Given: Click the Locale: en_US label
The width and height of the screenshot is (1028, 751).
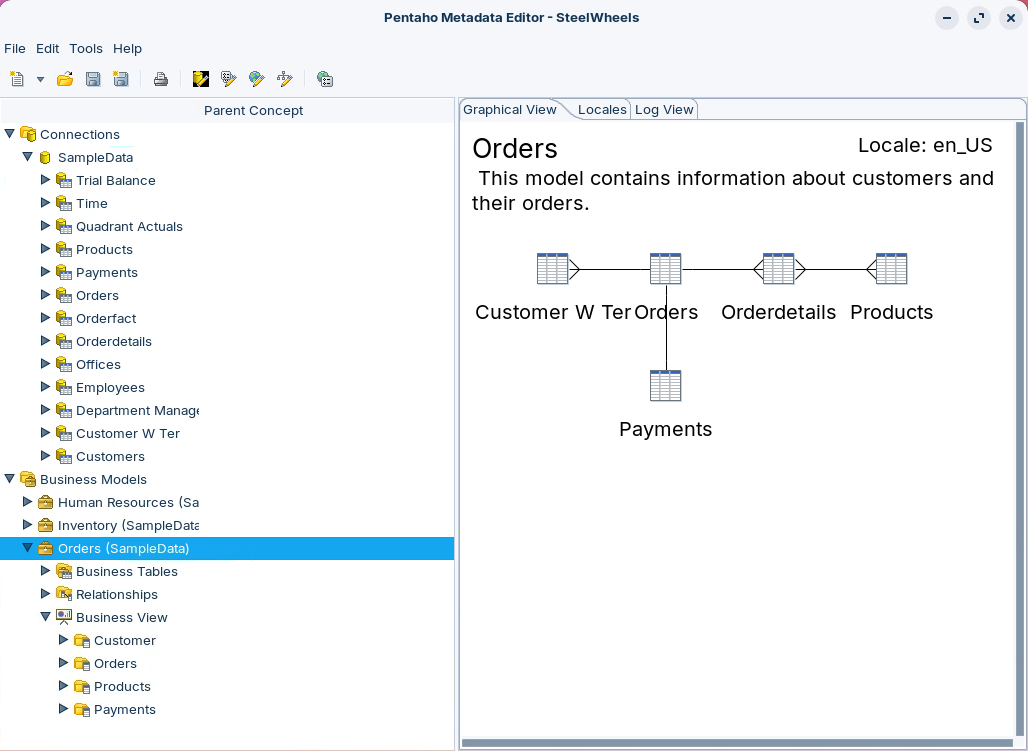Looking at the screenshot, I should pos(925,145).
